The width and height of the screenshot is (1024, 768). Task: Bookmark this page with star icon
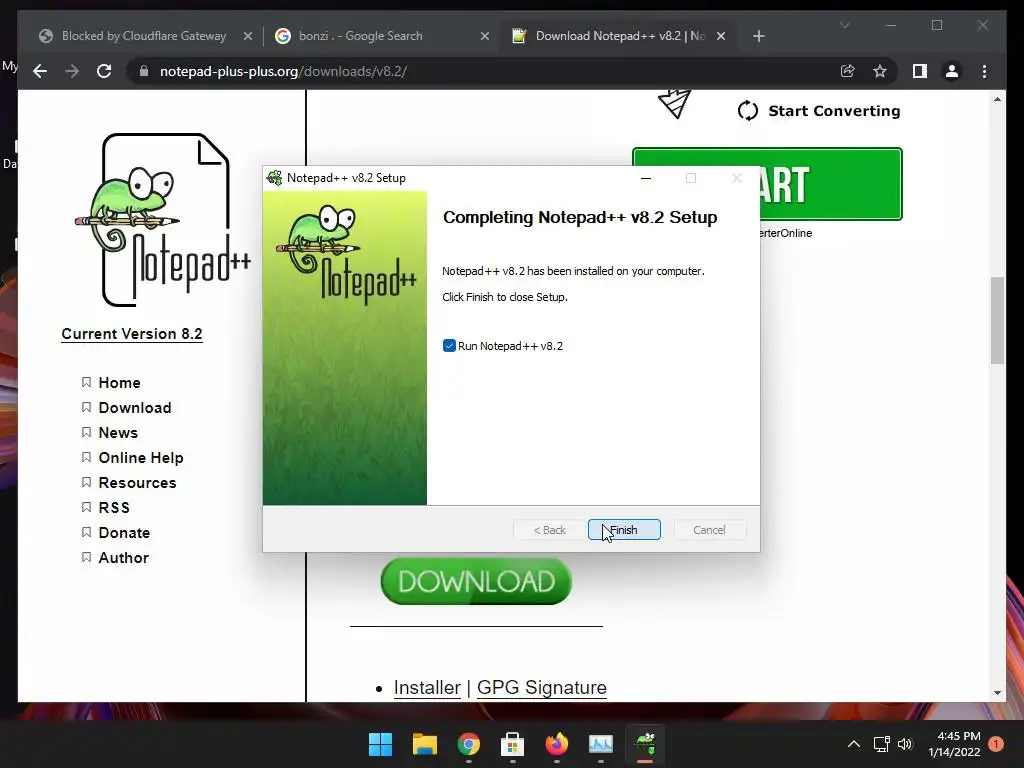880,71
